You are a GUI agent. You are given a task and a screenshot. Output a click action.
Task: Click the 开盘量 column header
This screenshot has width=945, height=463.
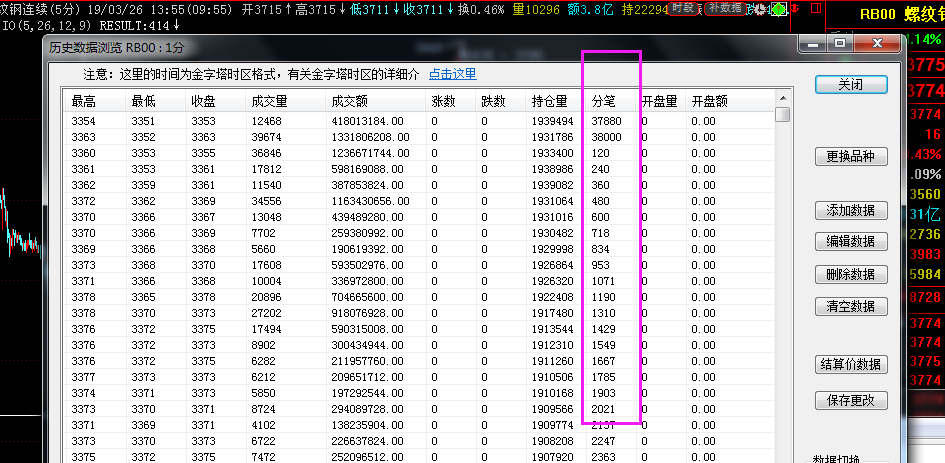pyautogui.click(x=661, y=101)
